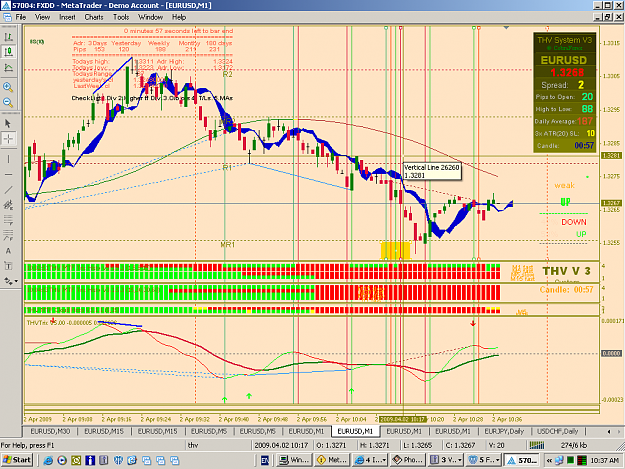Click status bar close price C: 1.3267
This screenshot has width=625, height=469.
(460, 445)
